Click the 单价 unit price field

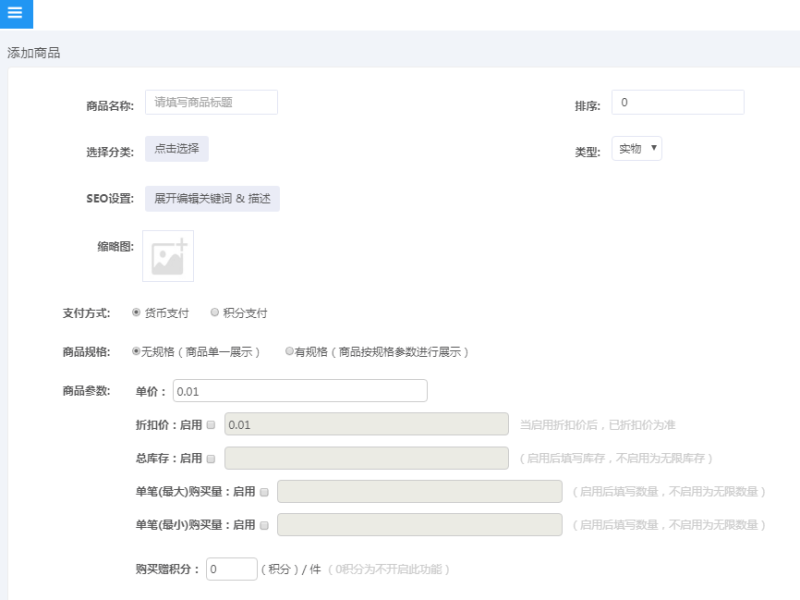[300, 391]
